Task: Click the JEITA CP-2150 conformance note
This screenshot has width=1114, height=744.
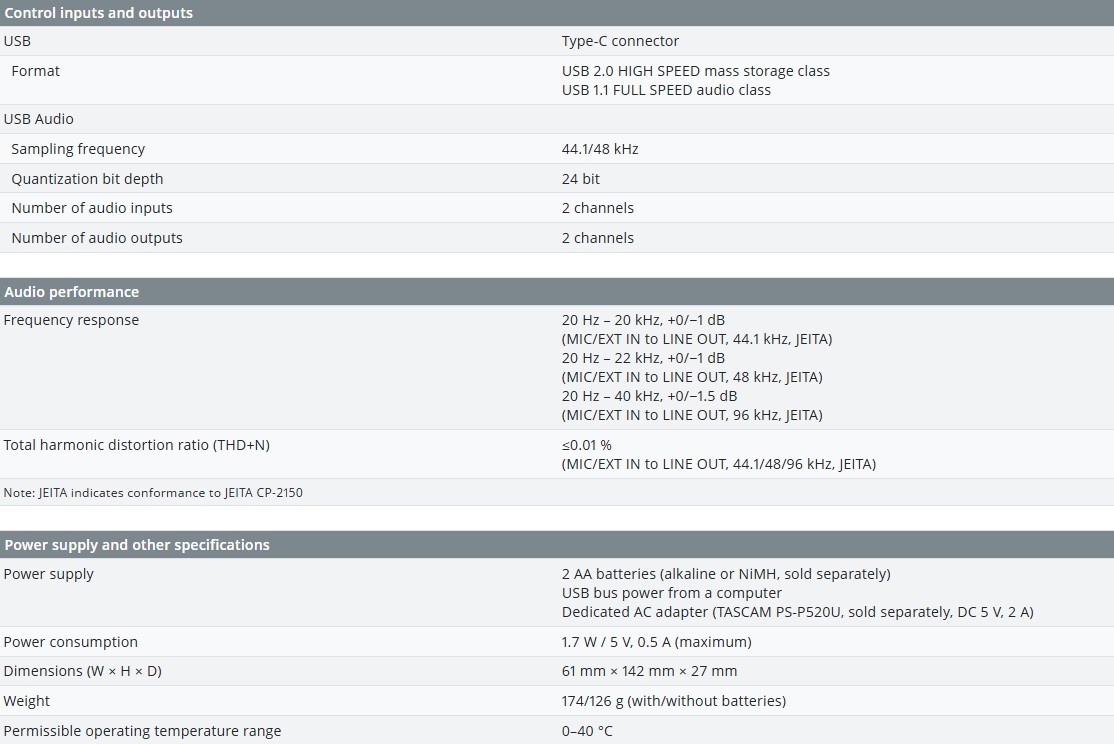Action: pyautogui.click(x=153, y=493)
